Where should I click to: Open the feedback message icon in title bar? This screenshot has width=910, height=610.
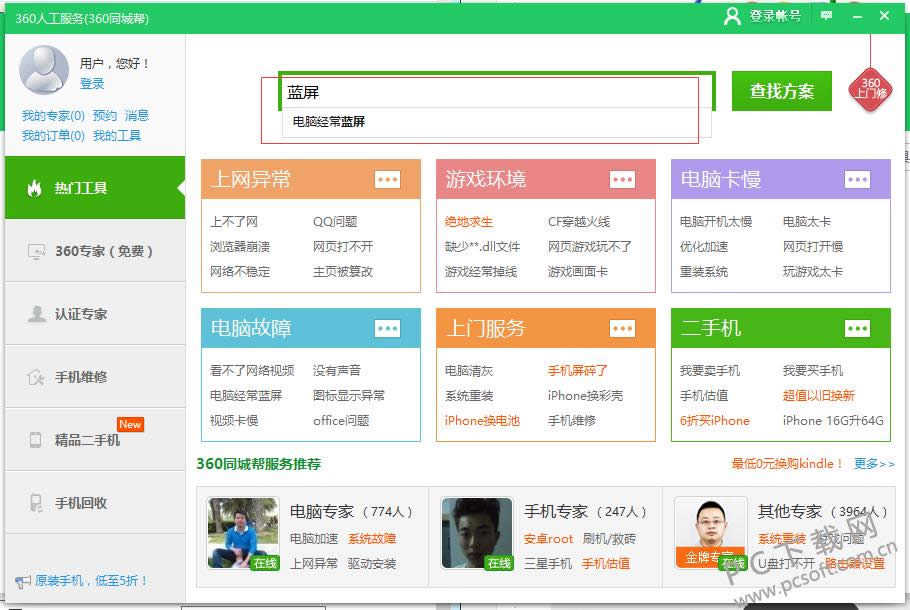pyautogui.click(x=826, y=16)
